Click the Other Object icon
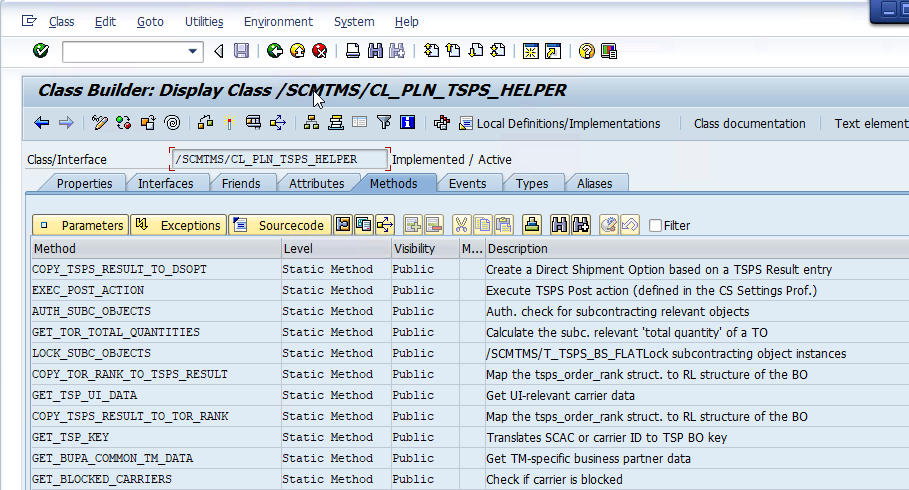The width and height of the screenshot is (909, 490). [148, 123]
